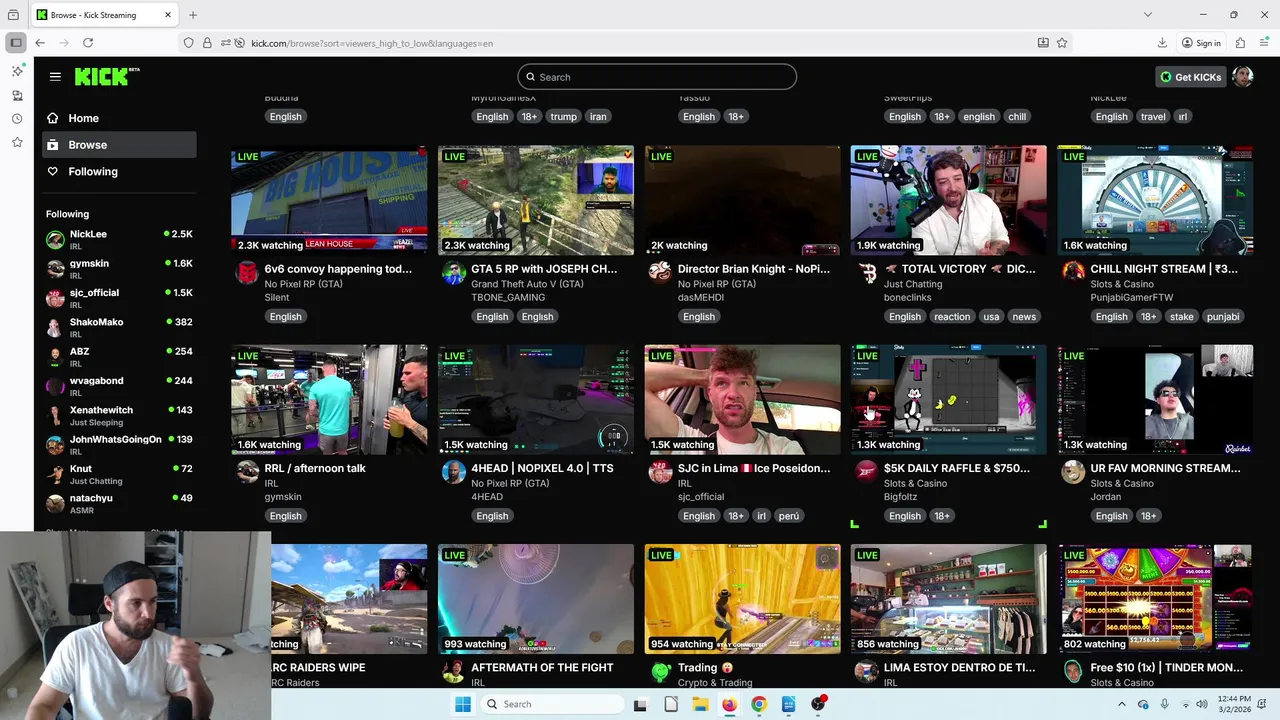Focus the Kick search field
The height and width of the screenshot is (720, 1280).
(x=657, y=77)
